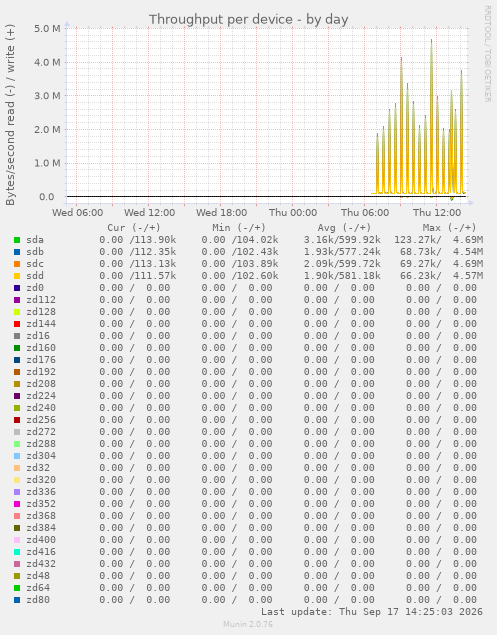Click the sdb blue legend swatch
This screenshot has width=497, height=635.
pos(17,252)
